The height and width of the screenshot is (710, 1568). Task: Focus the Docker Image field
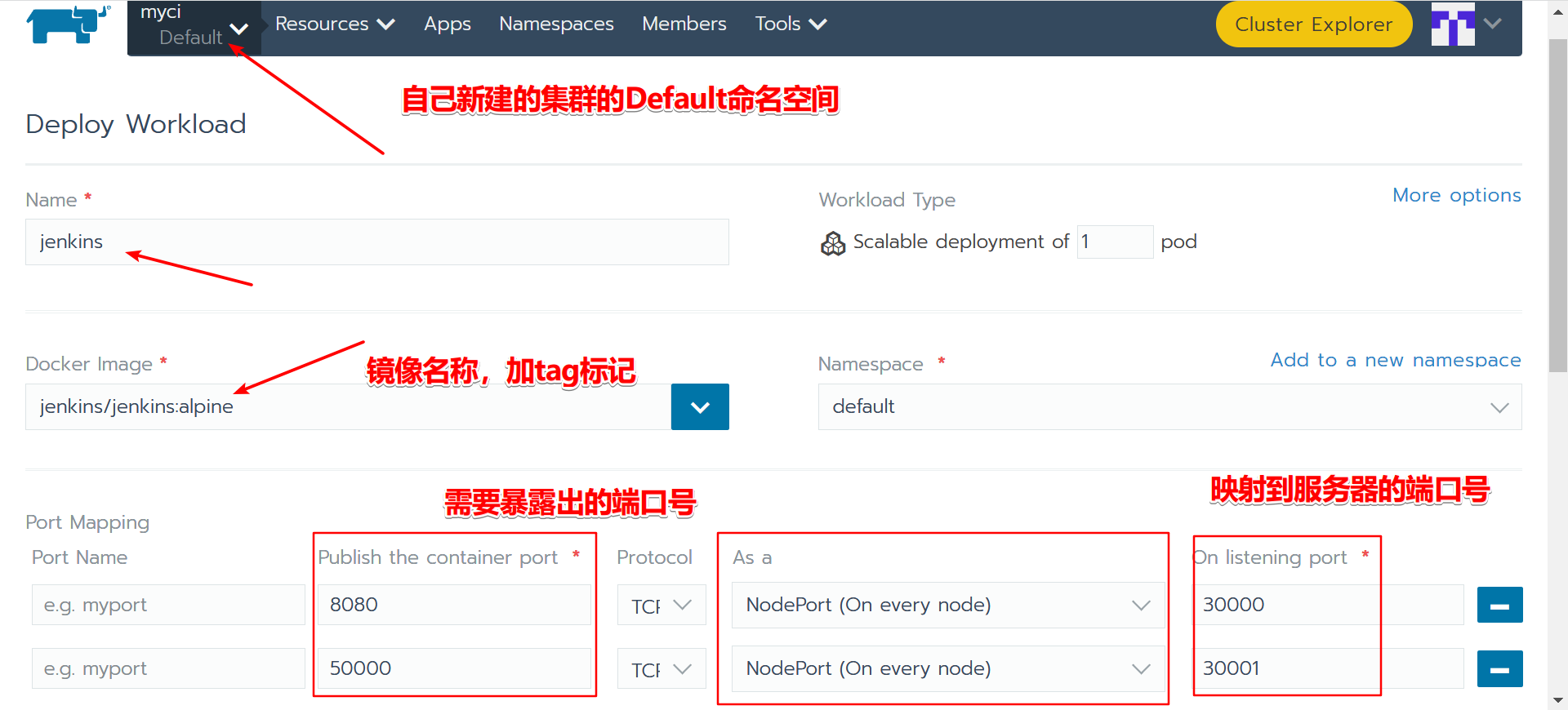(349, 406)
